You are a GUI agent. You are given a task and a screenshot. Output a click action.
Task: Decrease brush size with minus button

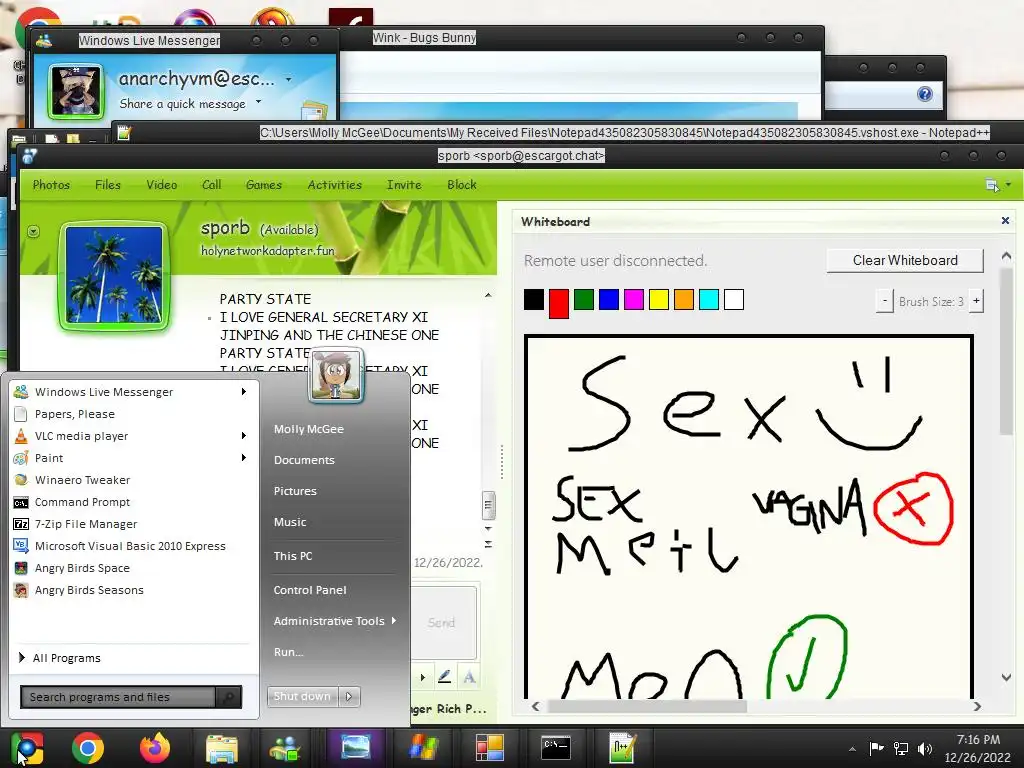click(x=885, y=301)
